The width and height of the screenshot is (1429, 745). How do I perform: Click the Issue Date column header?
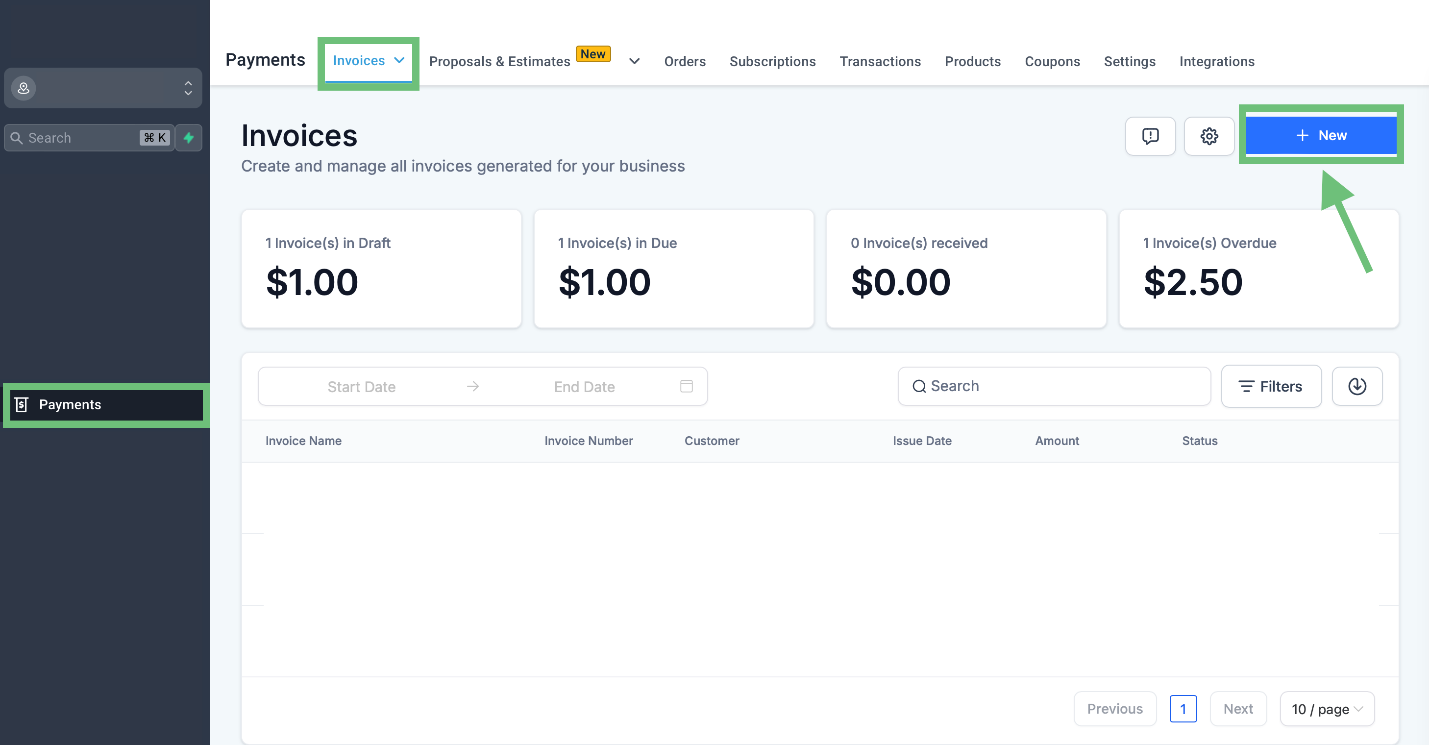coord(922,441)
